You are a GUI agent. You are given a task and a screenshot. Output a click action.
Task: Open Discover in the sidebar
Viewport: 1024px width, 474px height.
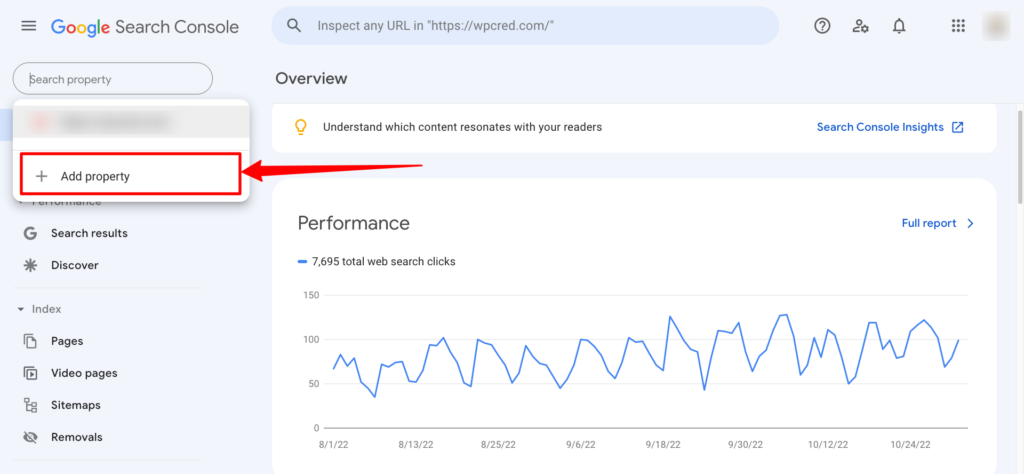pyautogui.click(x=75, y=265)
